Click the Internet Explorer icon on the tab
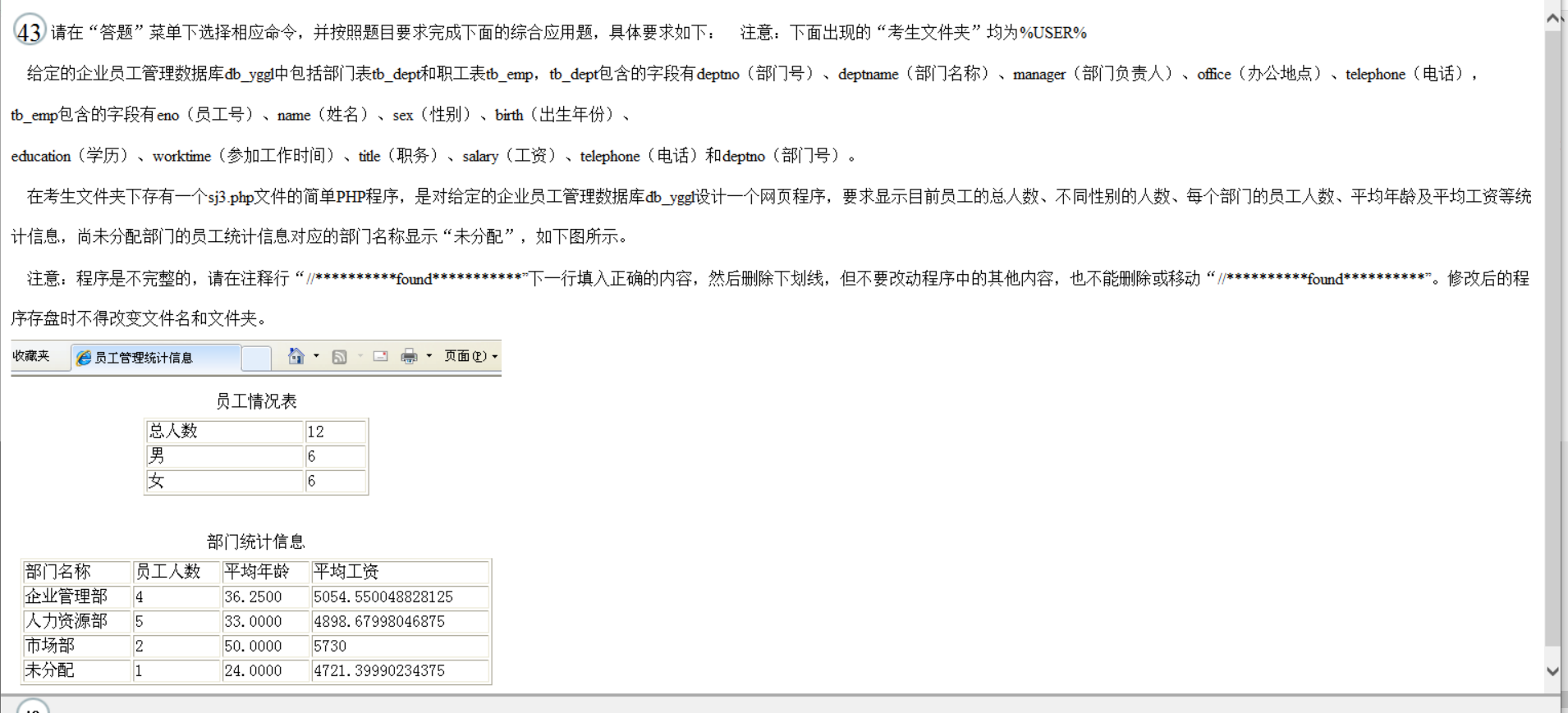Image resolution: width=1568 pixels, height=713 pixels. (x=84, y=358)
